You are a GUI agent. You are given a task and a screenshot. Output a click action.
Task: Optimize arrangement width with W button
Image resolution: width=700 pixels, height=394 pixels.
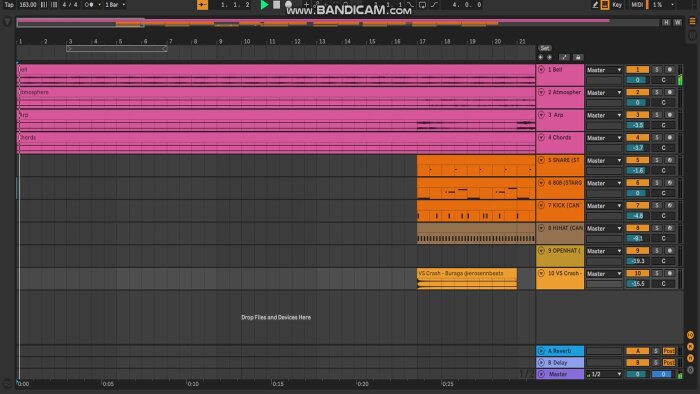pos(677,22)
